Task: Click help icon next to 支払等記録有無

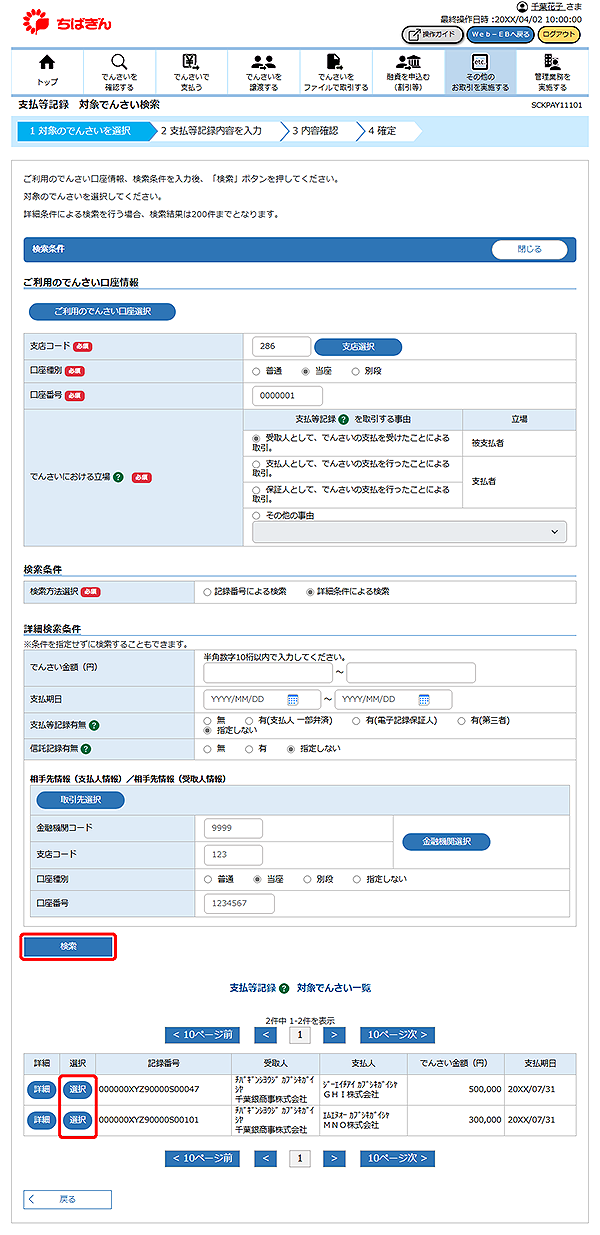Action: 92,724
